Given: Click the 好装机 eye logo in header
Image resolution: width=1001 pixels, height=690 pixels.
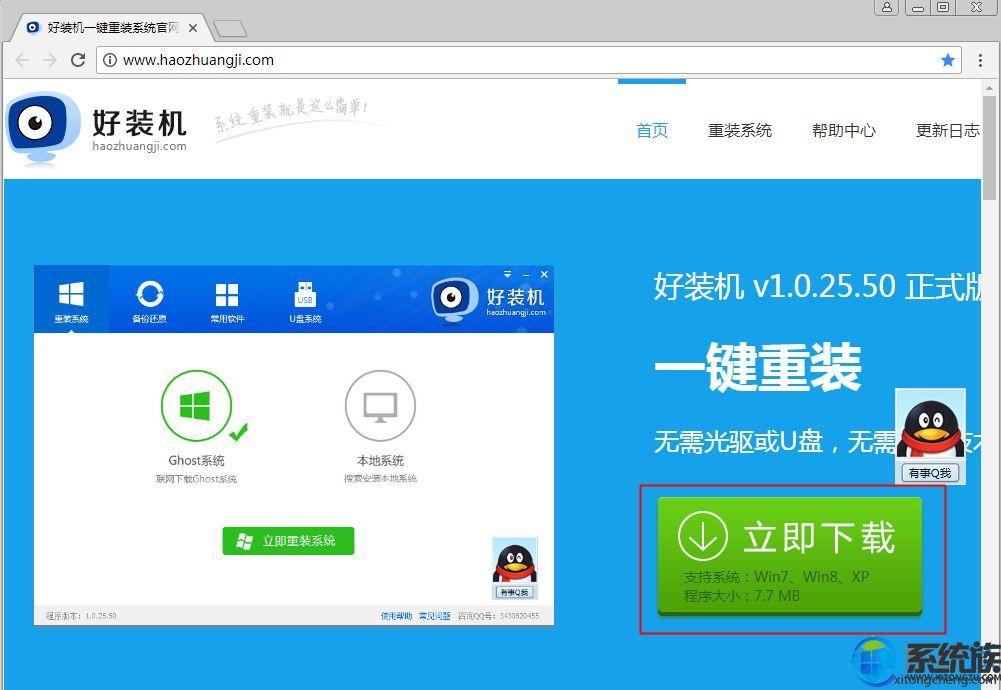Looking at the screenshot, I should click(x=43, y=127).
